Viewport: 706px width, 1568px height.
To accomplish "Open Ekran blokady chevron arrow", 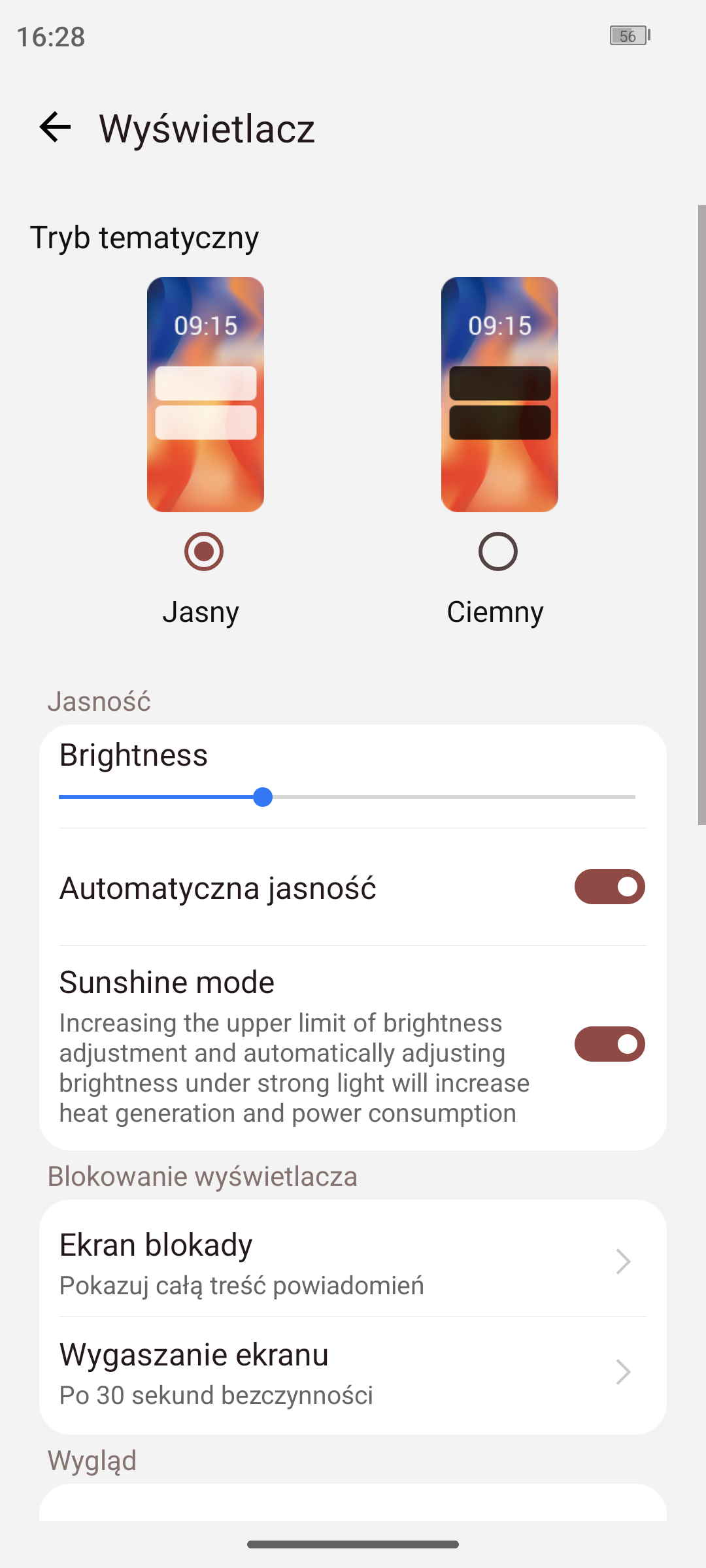I will (x=623, y=1262).
